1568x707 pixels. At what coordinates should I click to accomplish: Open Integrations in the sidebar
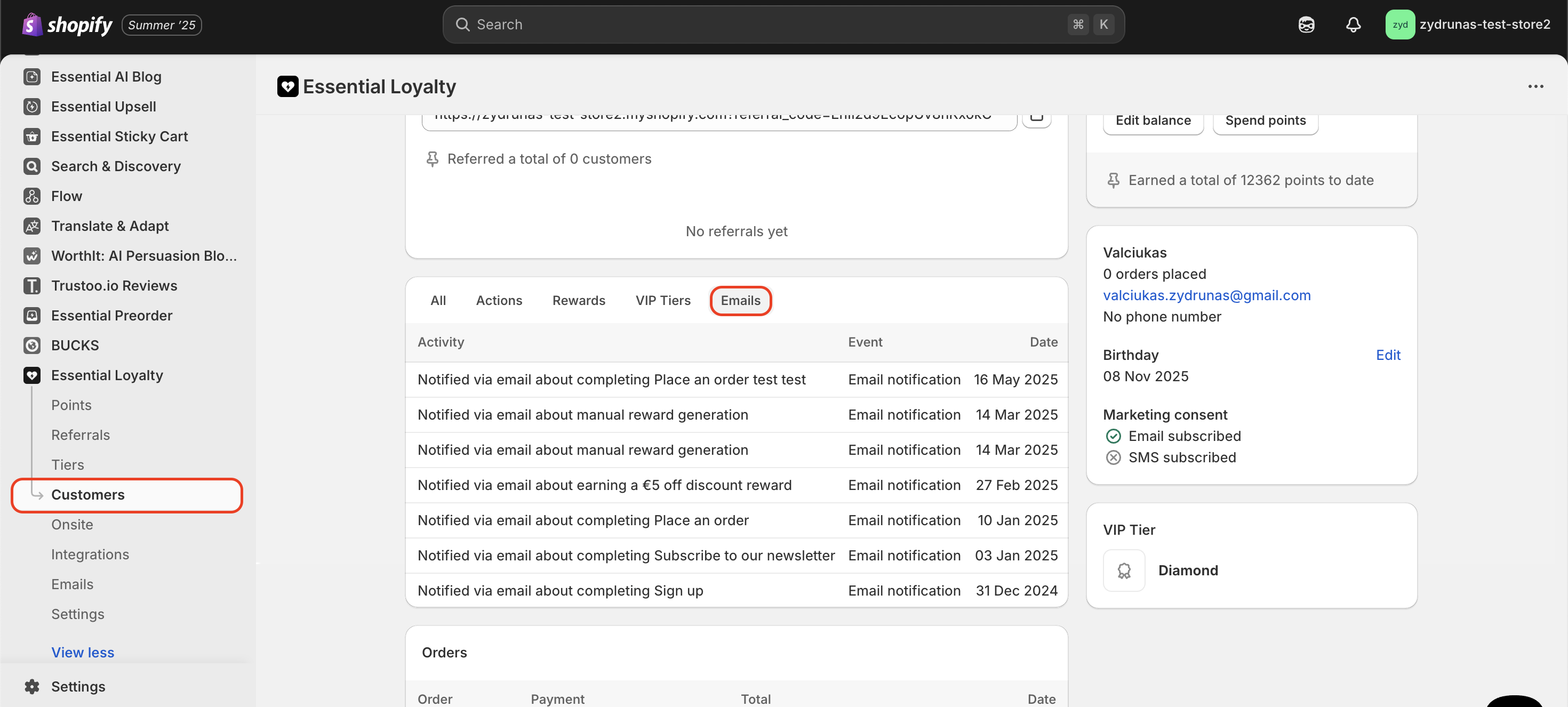click(90, 553)
